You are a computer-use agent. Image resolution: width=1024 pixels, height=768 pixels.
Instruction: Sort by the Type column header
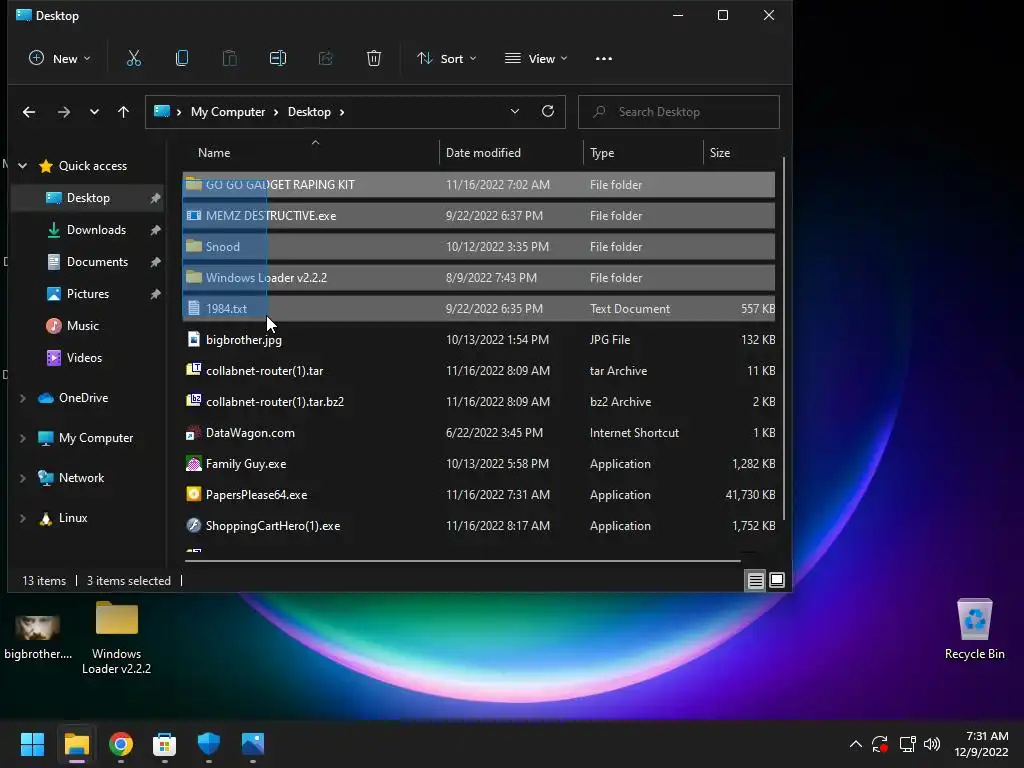coord(643,153)
